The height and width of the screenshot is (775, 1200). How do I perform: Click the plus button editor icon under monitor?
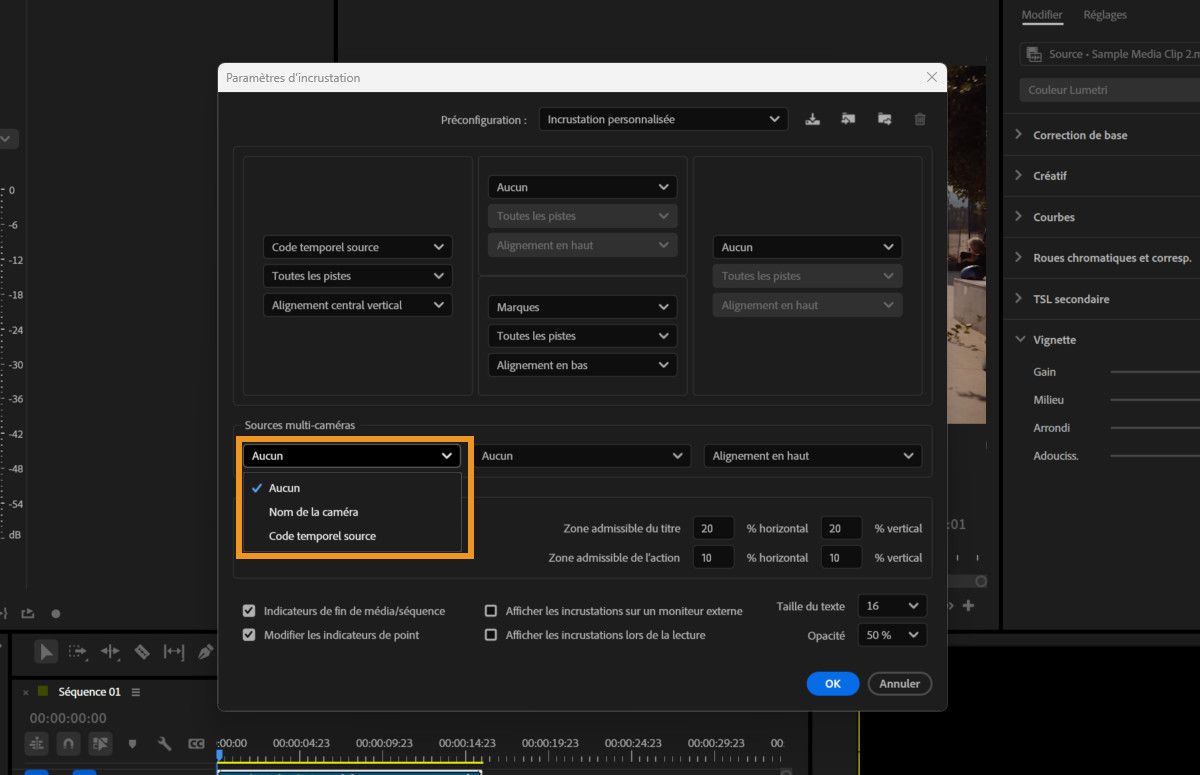click(x=968, y=605)
